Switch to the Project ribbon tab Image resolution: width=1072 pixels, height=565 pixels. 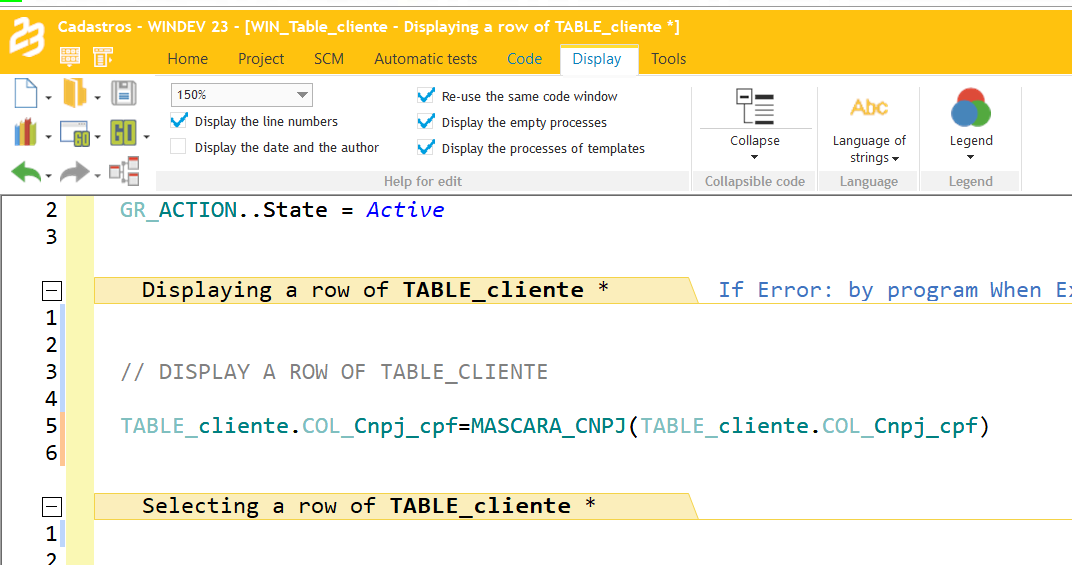[260, 59]
